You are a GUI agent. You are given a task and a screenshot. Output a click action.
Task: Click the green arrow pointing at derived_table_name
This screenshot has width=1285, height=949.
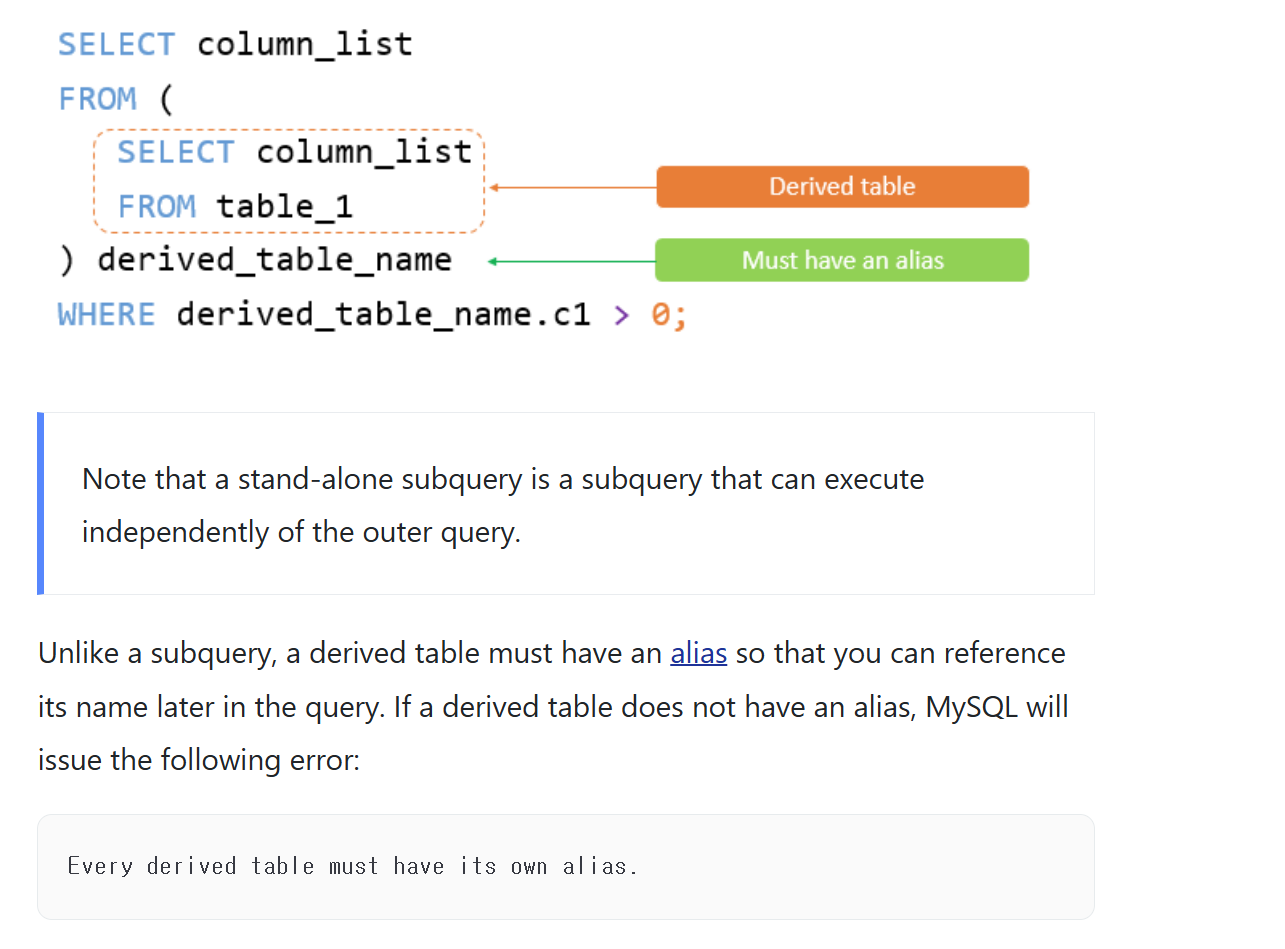(x=570, y=262)
